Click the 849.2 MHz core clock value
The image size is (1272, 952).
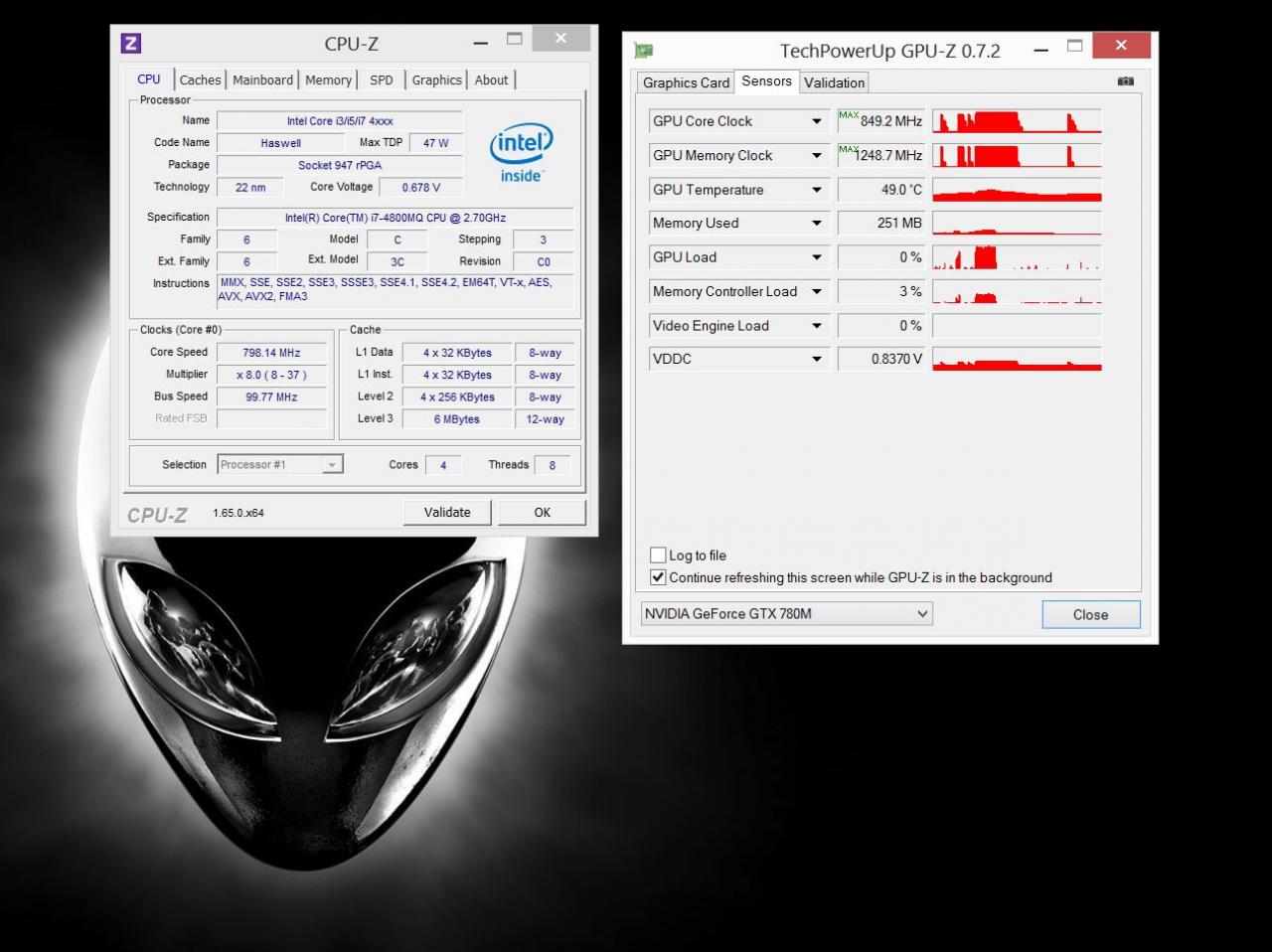(881, 121)
